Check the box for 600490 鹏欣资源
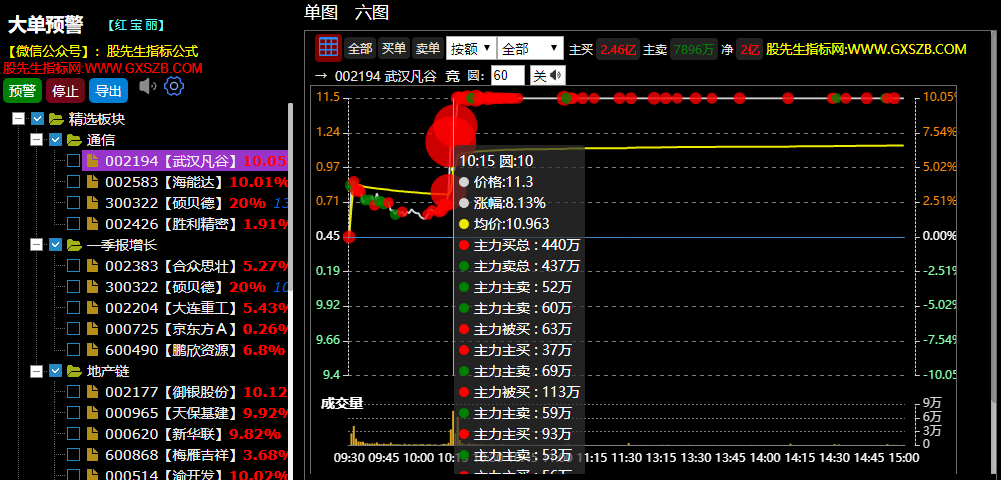 73,349
